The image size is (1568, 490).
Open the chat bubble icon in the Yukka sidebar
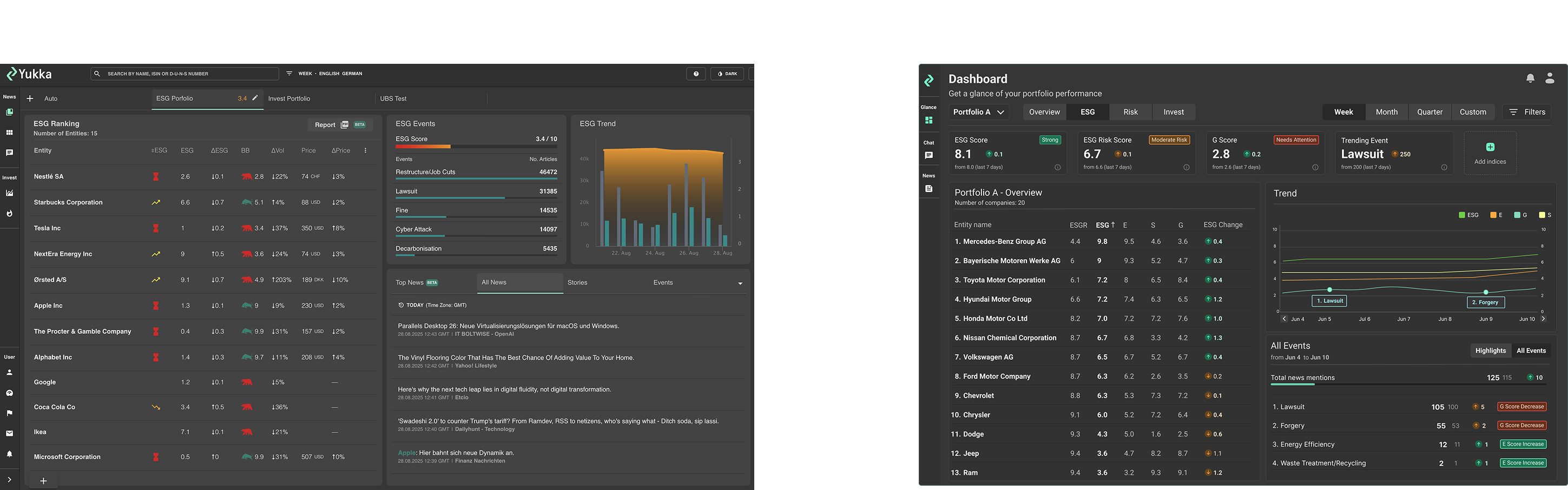[9, 153]
